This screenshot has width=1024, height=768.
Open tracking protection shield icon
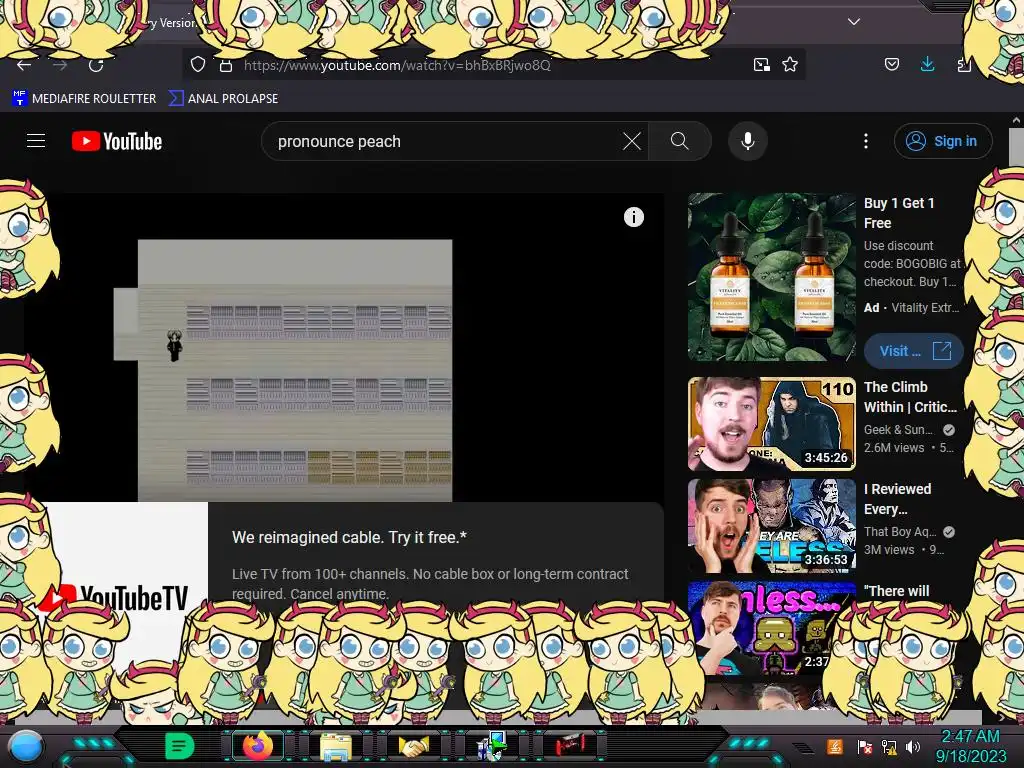click(198, 65)
